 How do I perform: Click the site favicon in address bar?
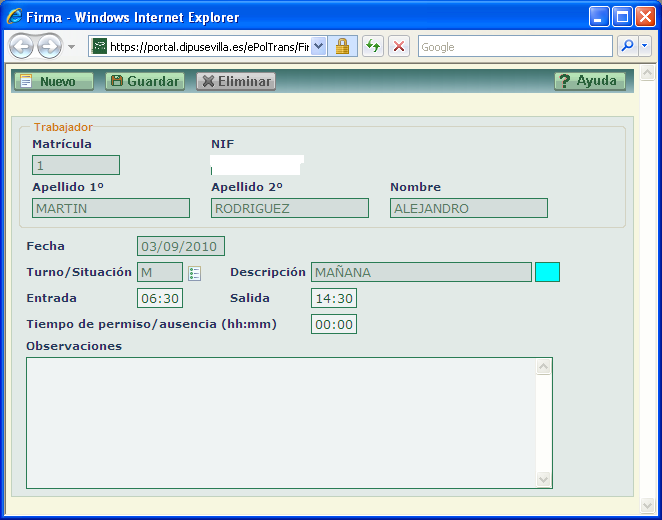point(100,46)
